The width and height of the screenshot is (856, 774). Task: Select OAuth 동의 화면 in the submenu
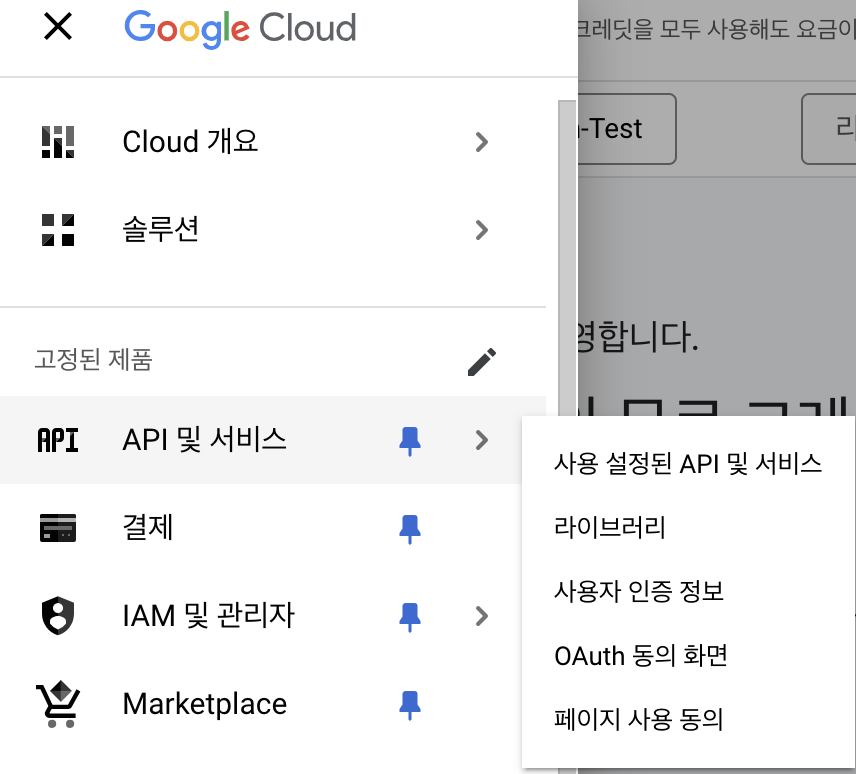coord(688,656)
